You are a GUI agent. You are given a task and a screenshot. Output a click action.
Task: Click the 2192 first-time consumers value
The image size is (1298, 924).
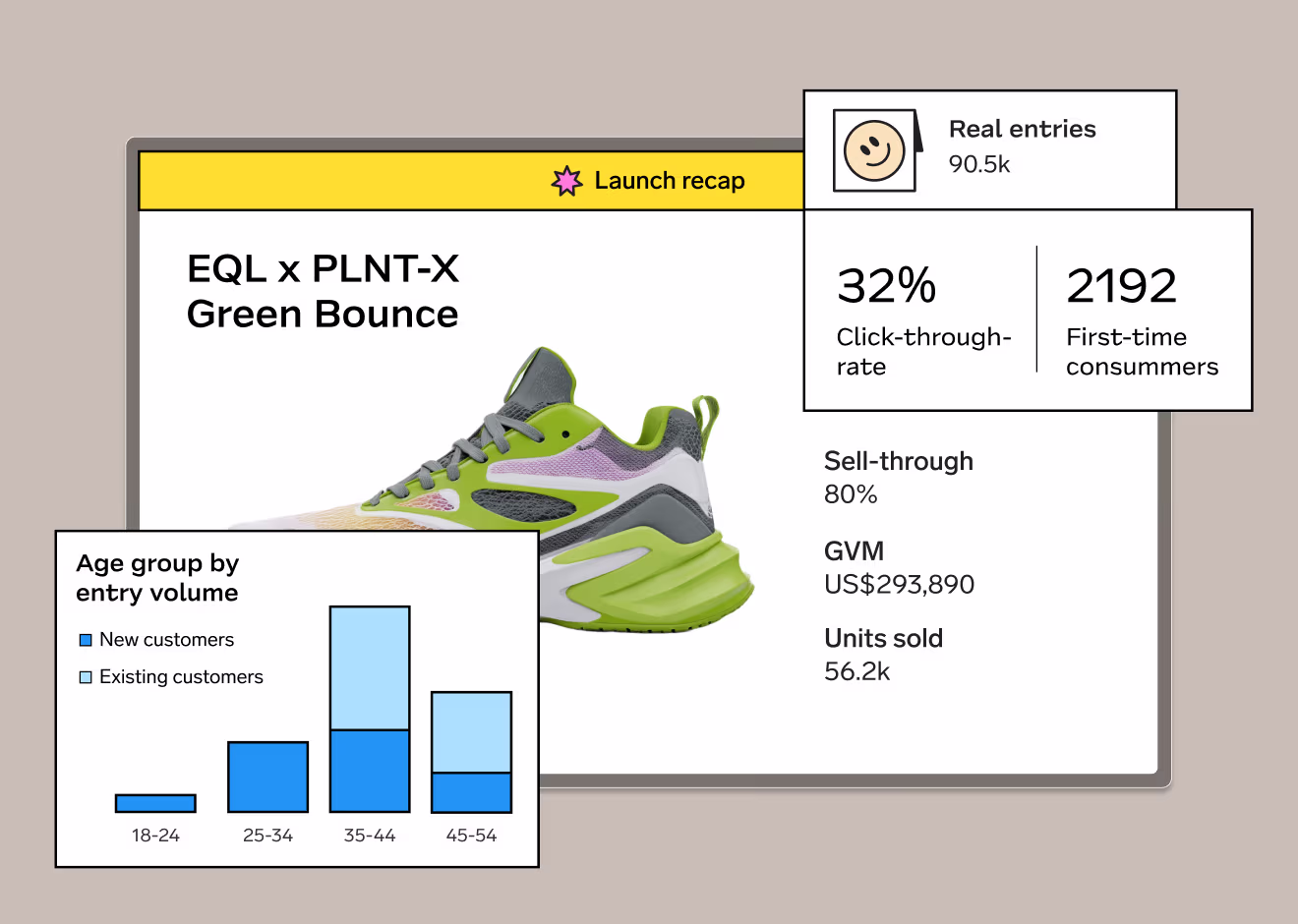[x=1122, y=286]
